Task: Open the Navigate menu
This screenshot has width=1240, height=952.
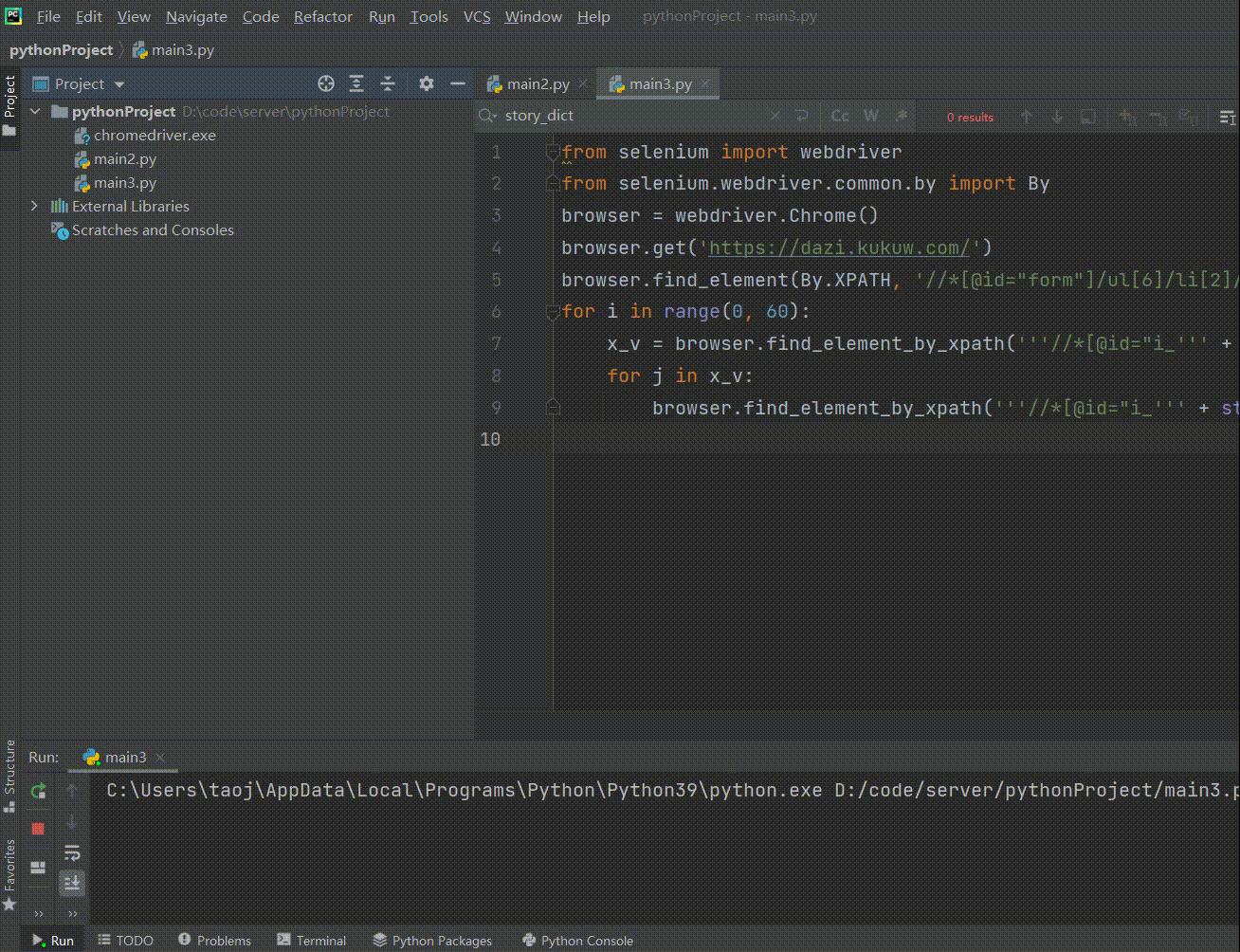Action: [x=196, y=16]
